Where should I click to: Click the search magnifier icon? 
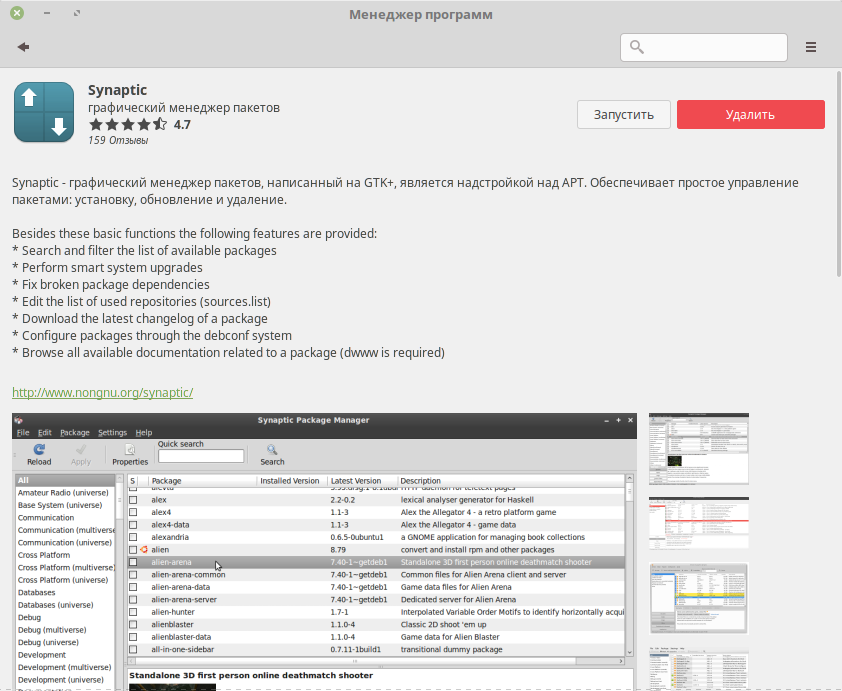pos(637,47)
